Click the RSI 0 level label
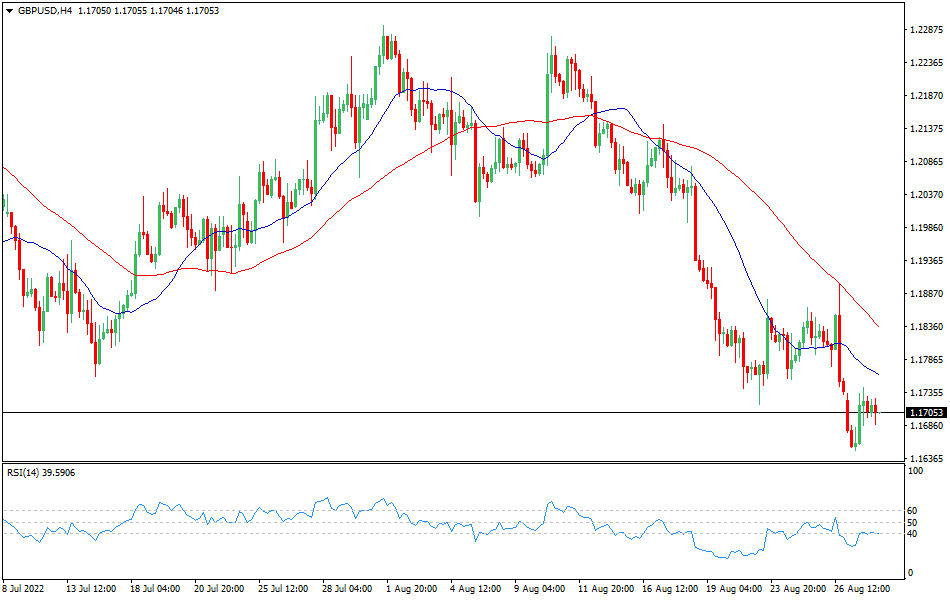The height and width of the screenshot is (600, 950). [908, 572]
